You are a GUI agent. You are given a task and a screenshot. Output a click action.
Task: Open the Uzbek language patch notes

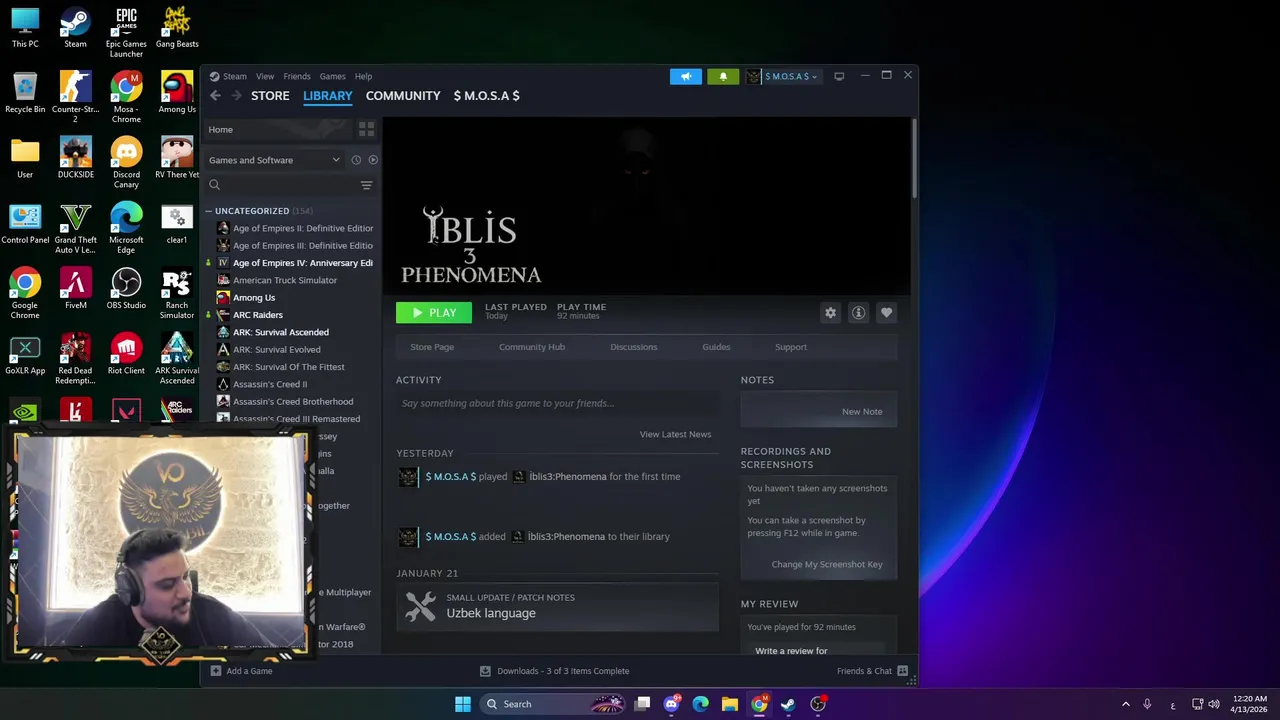557,606
